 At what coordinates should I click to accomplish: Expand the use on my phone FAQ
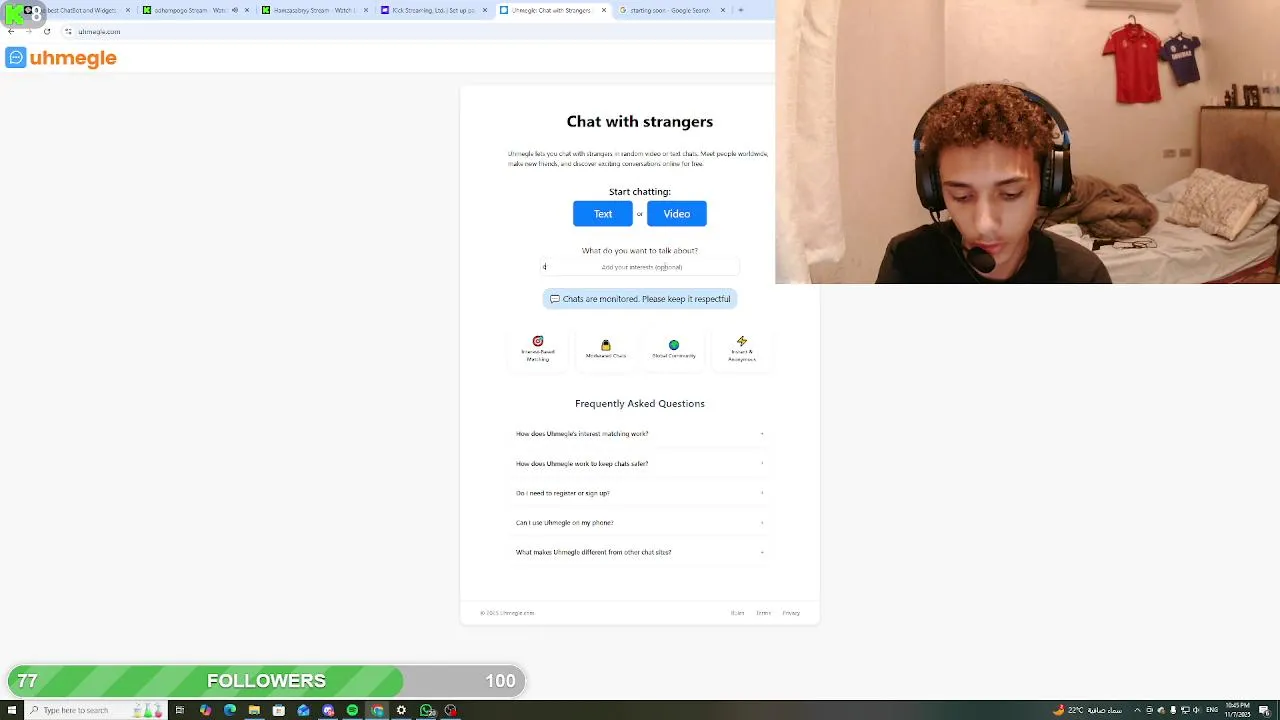(x=640, y=523)
